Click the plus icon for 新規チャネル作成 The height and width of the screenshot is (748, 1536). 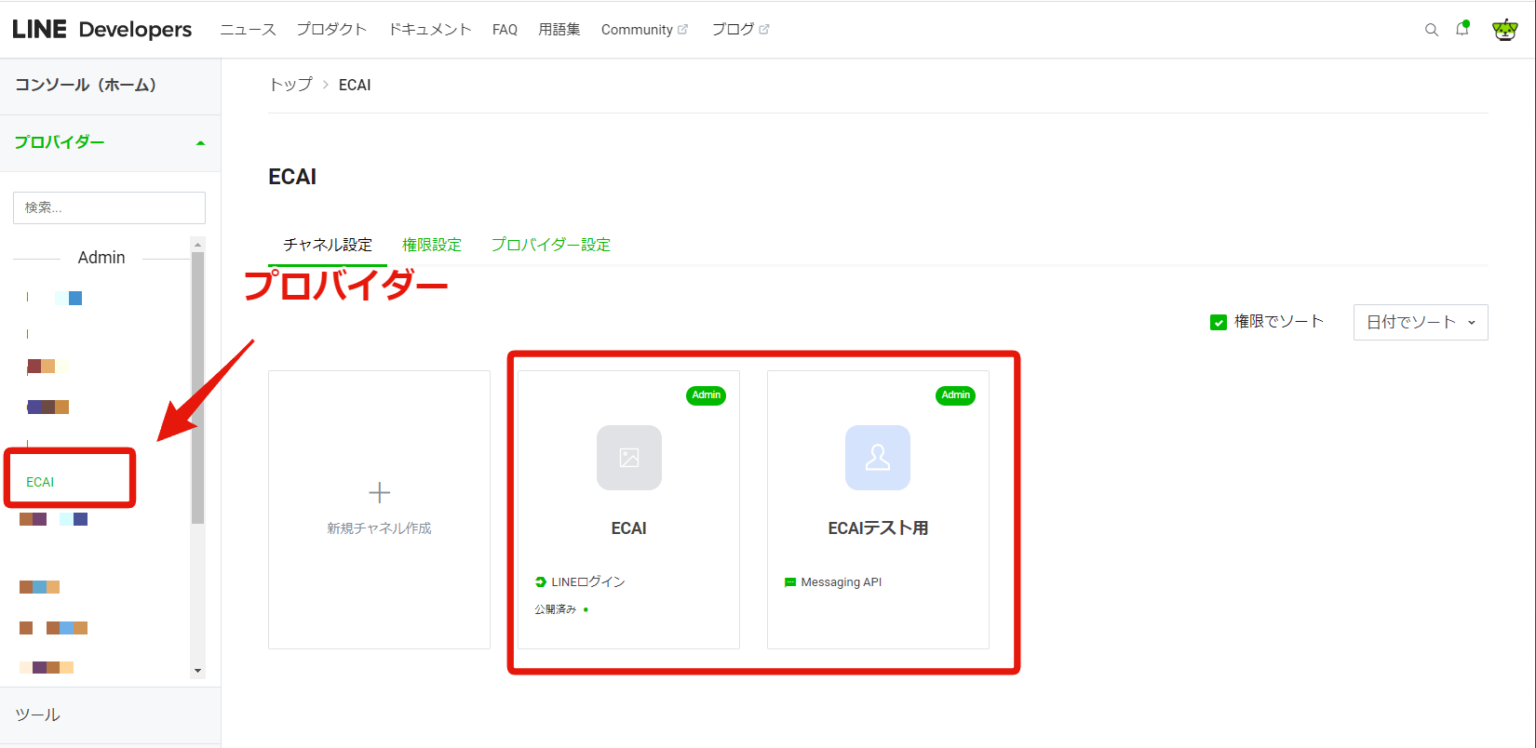(379, 491)
